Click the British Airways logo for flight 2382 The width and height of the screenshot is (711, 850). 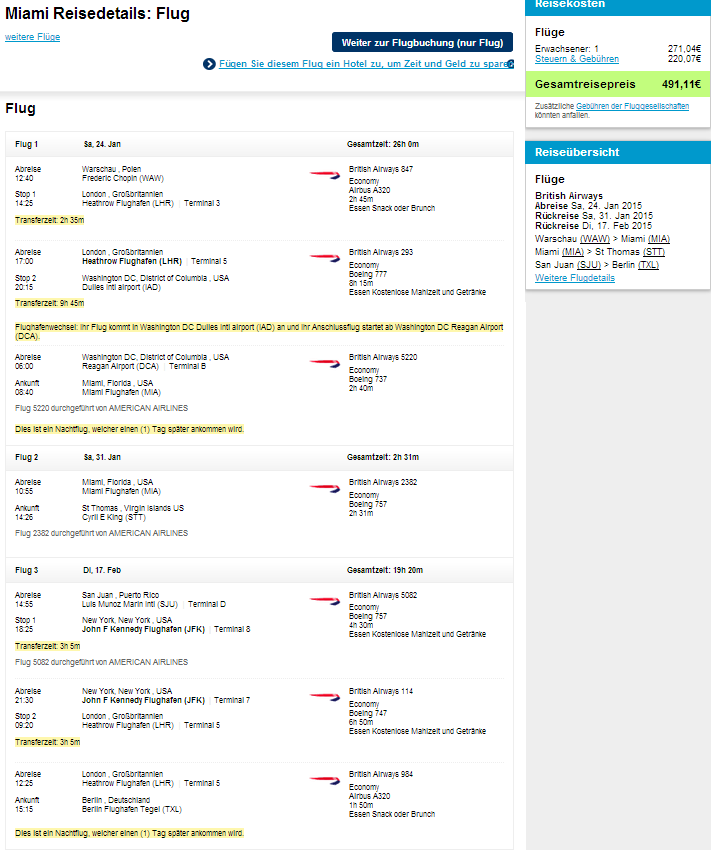click(x=325, y=488)
